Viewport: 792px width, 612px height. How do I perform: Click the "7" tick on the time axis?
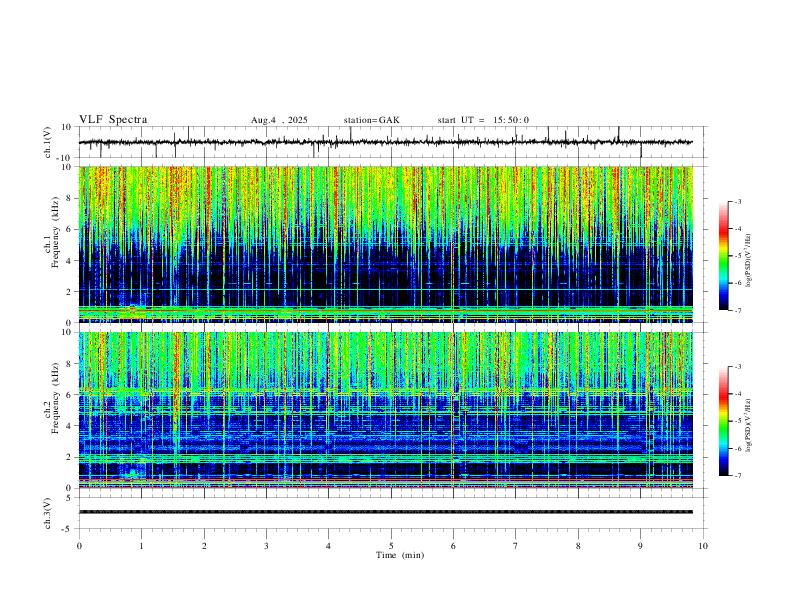tap(516, 546)
